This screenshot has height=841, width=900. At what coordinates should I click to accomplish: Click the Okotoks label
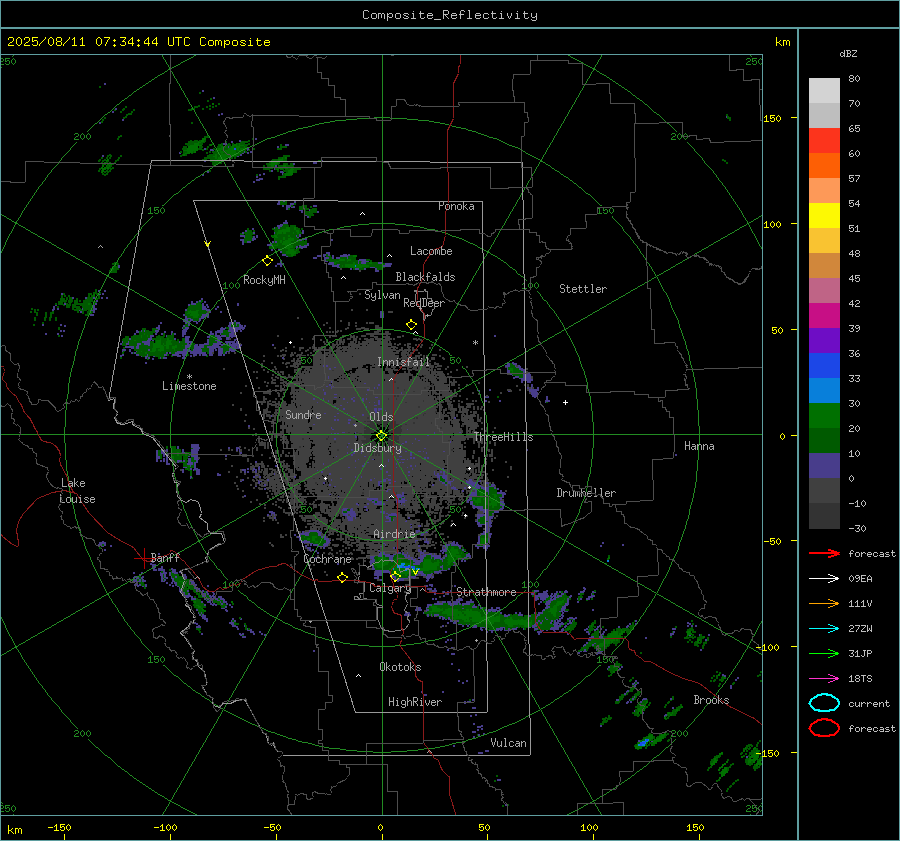pos(400,667)
